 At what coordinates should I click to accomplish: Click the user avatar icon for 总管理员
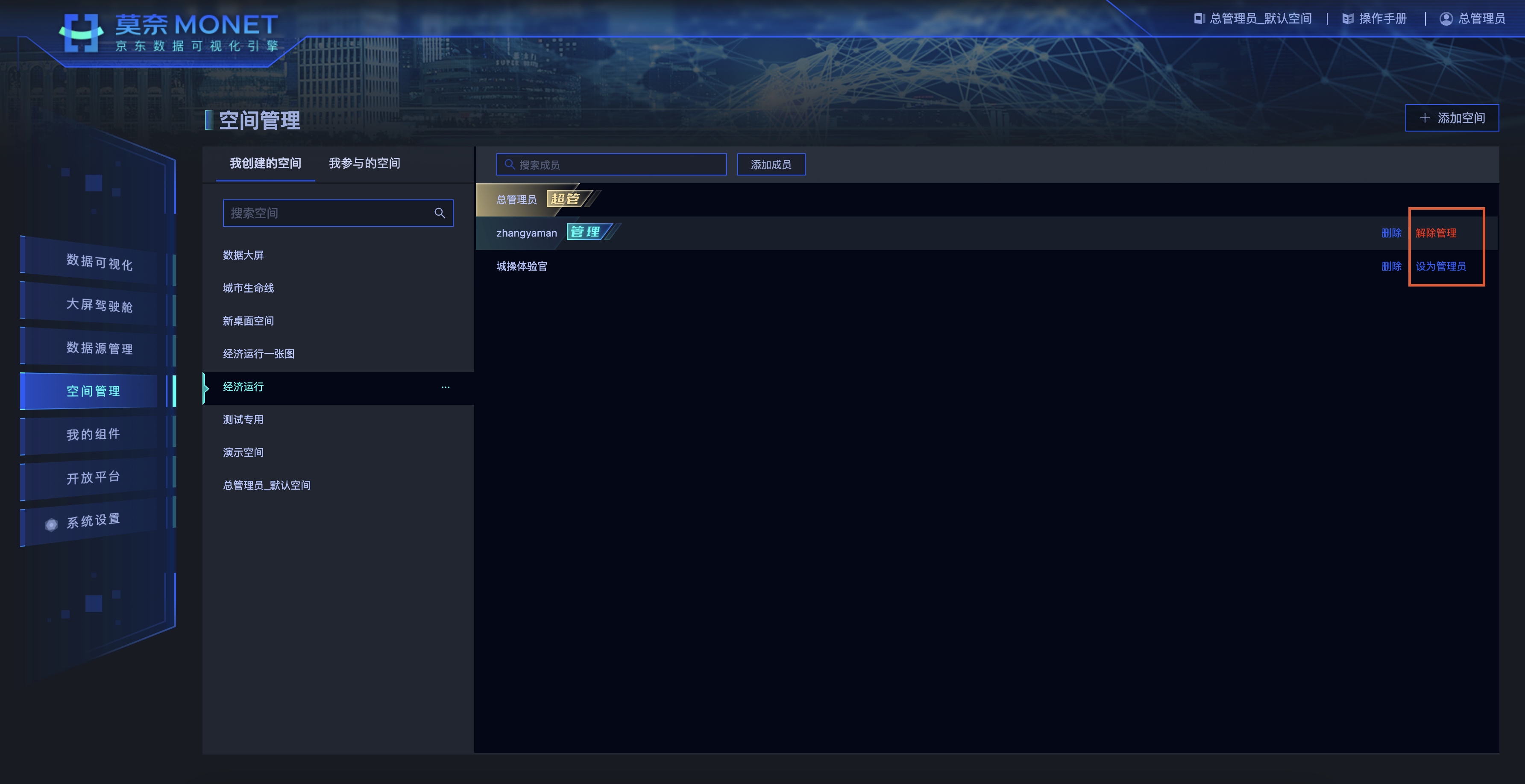(x=1446, y=19)
